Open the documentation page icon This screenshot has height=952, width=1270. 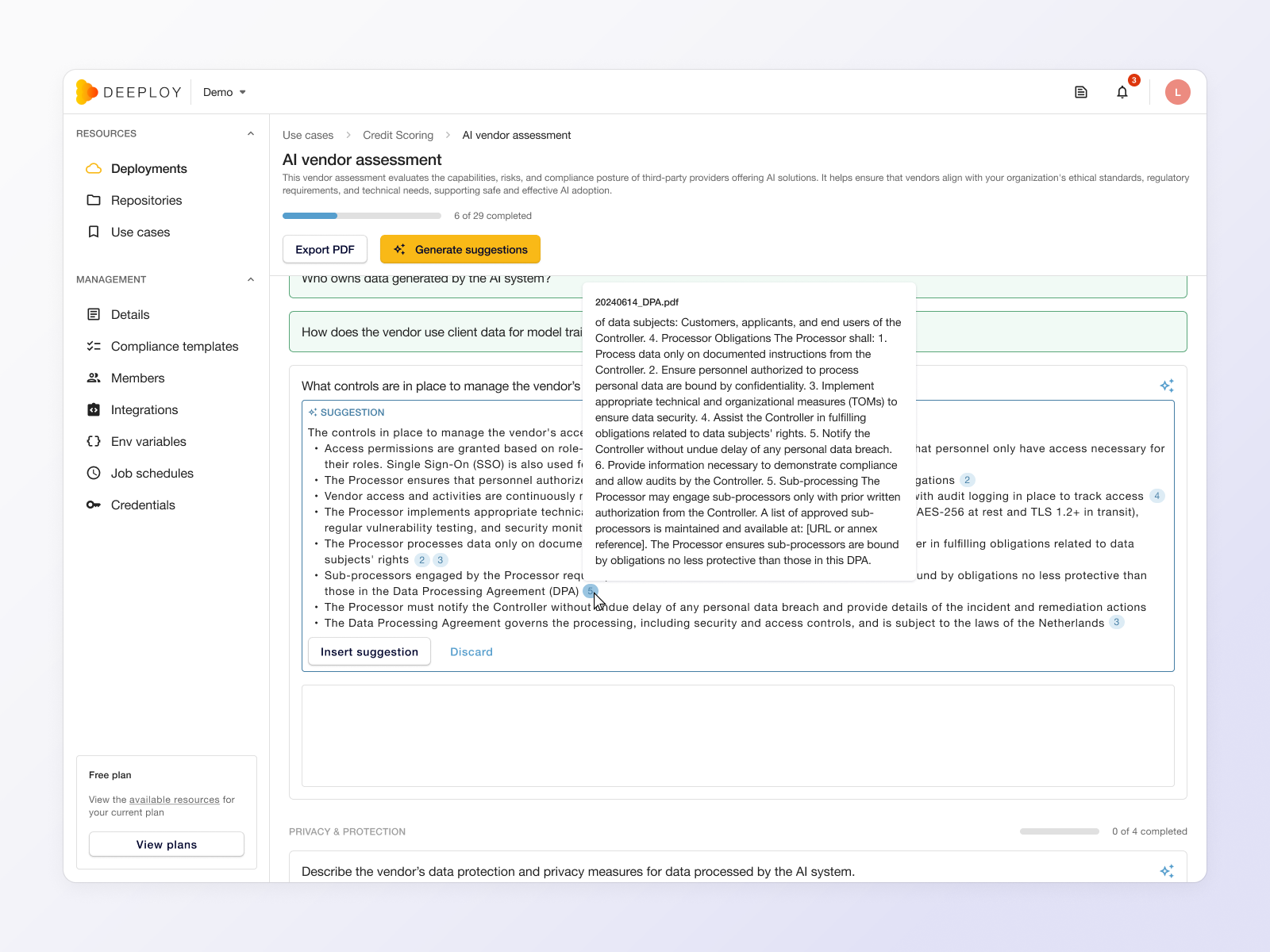click(1081, 92)
